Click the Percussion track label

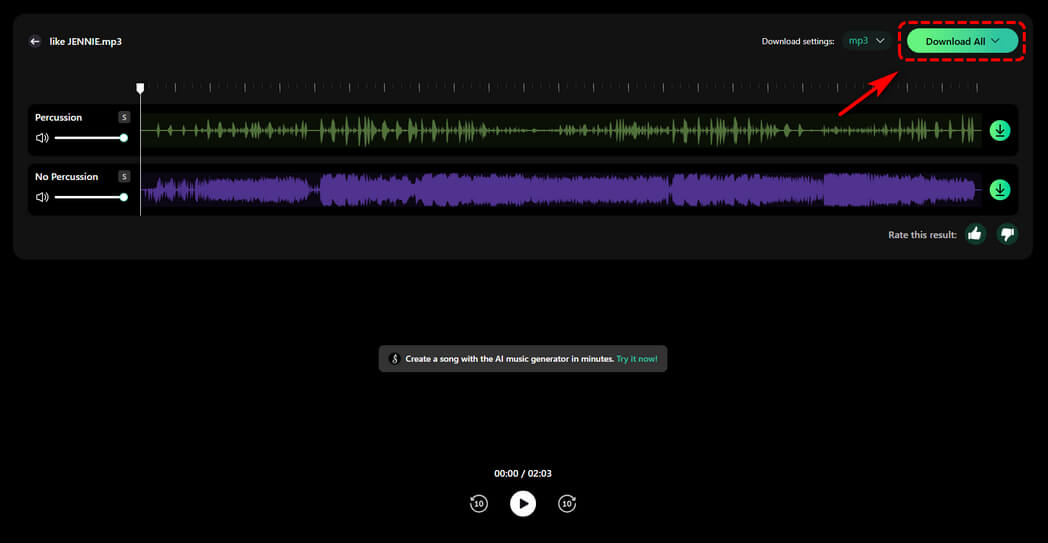[58, 117]
